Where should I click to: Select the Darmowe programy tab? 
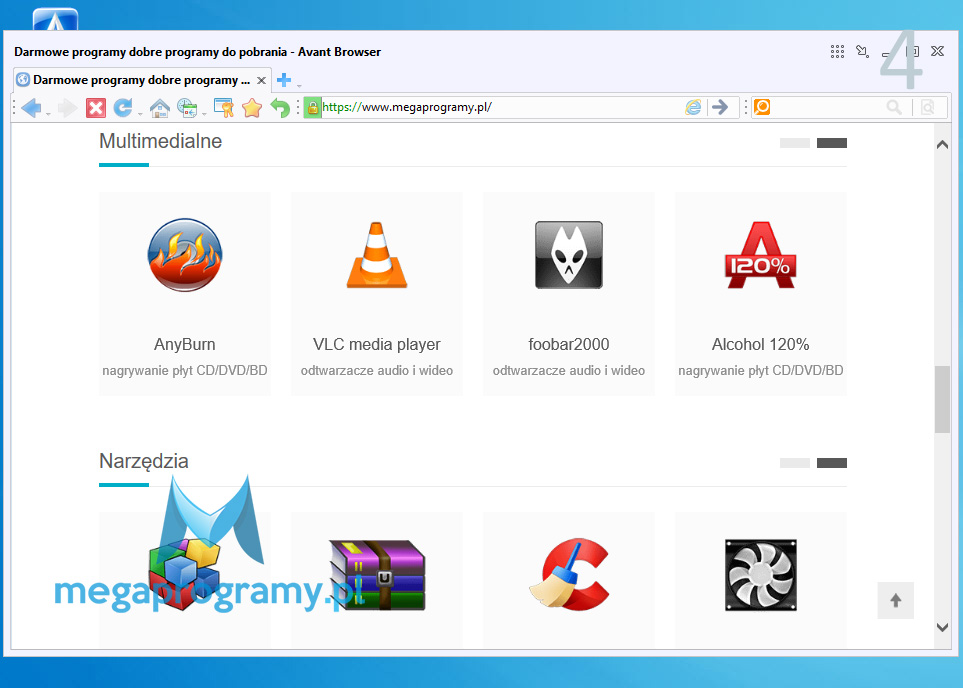coord(141,80)
